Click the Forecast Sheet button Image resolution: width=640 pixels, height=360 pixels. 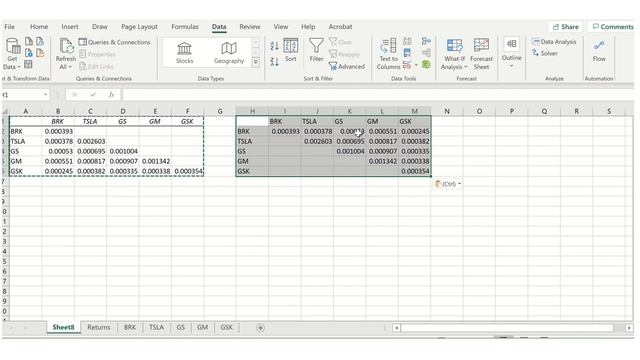pos(481,54)
